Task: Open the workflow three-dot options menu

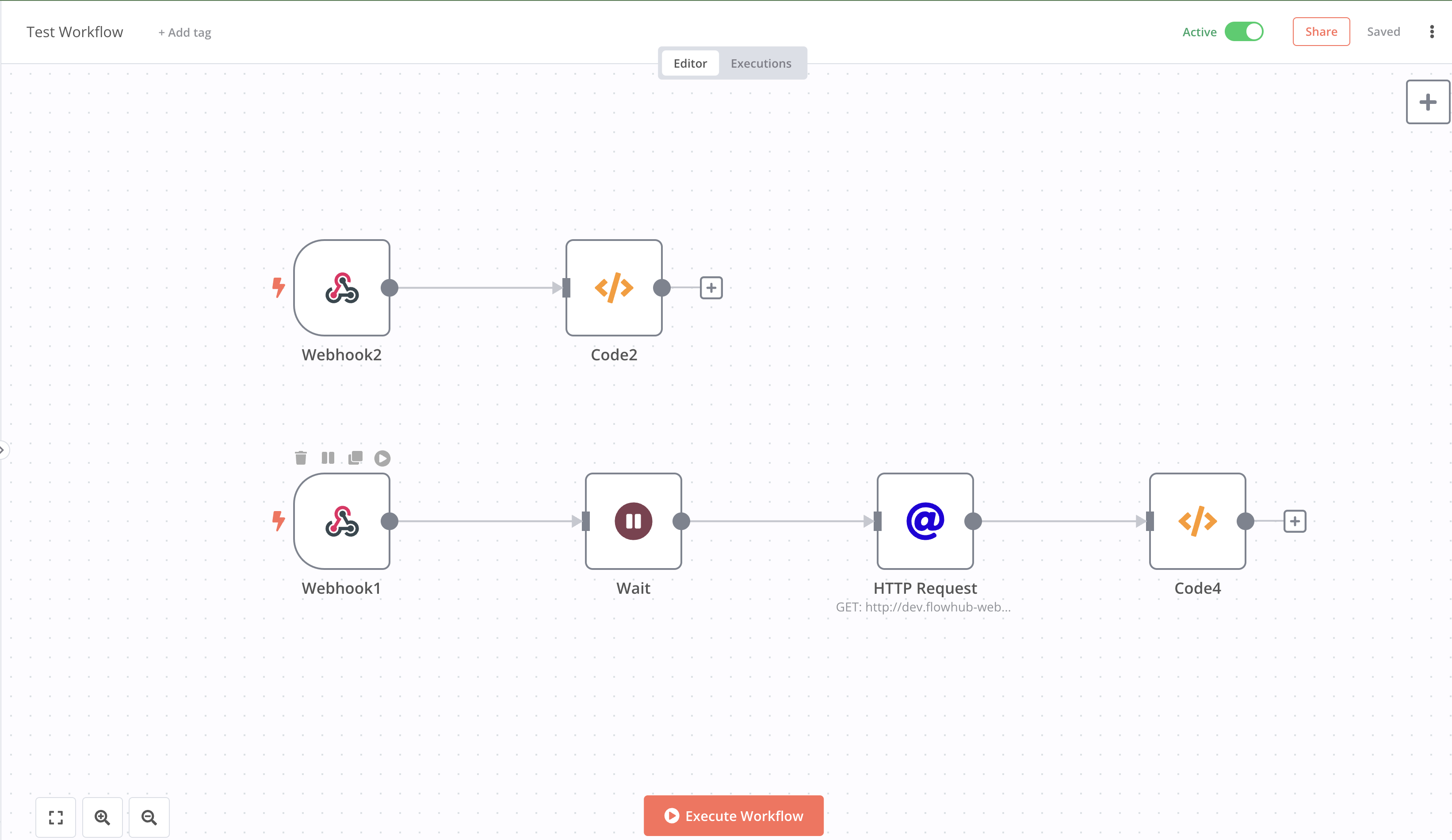Action: tap(1432, 32)
